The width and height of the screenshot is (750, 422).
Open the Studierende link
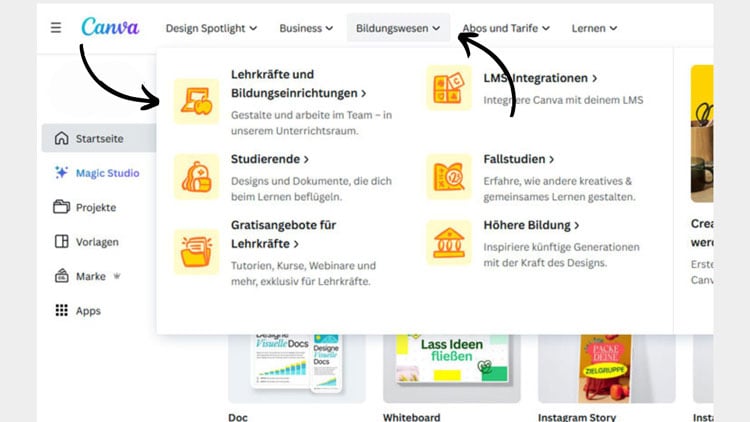click(x=270, y=159)
